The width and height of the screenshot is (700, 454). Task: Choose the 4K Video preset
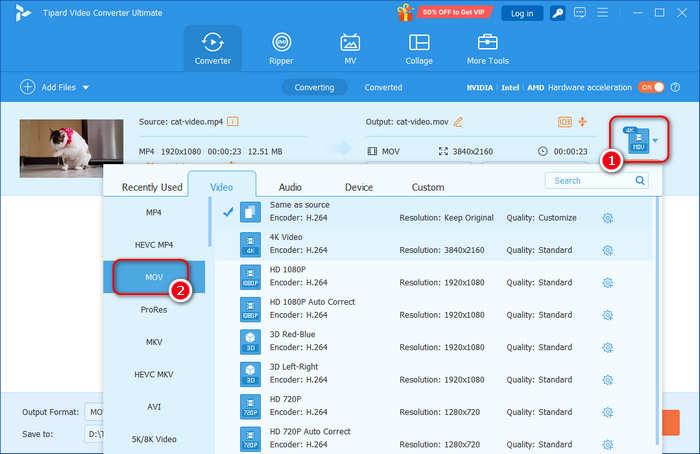[x=433, y=244]
